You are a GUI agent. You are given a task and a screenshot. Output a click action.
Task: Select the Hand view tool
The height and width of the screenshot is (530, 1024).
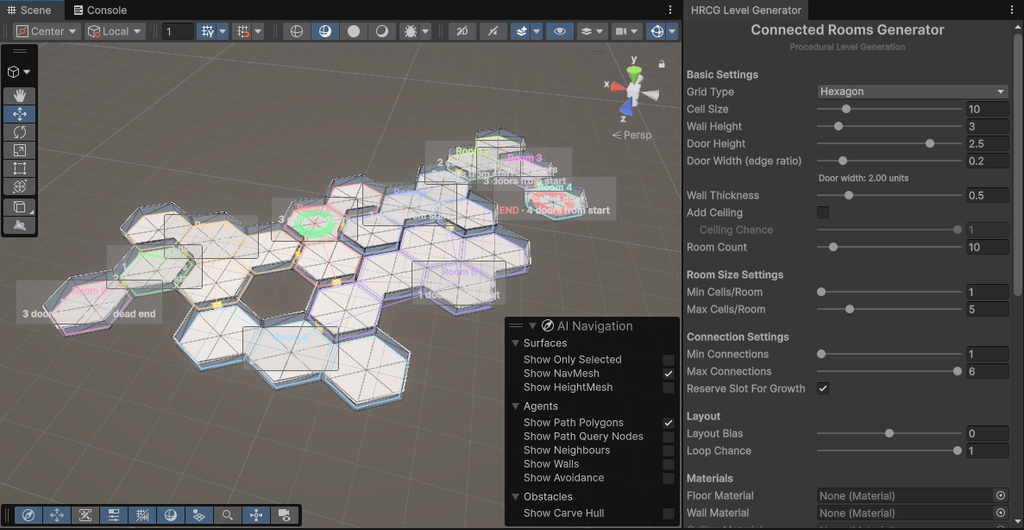pyautogui.click(x=20, y=97)
